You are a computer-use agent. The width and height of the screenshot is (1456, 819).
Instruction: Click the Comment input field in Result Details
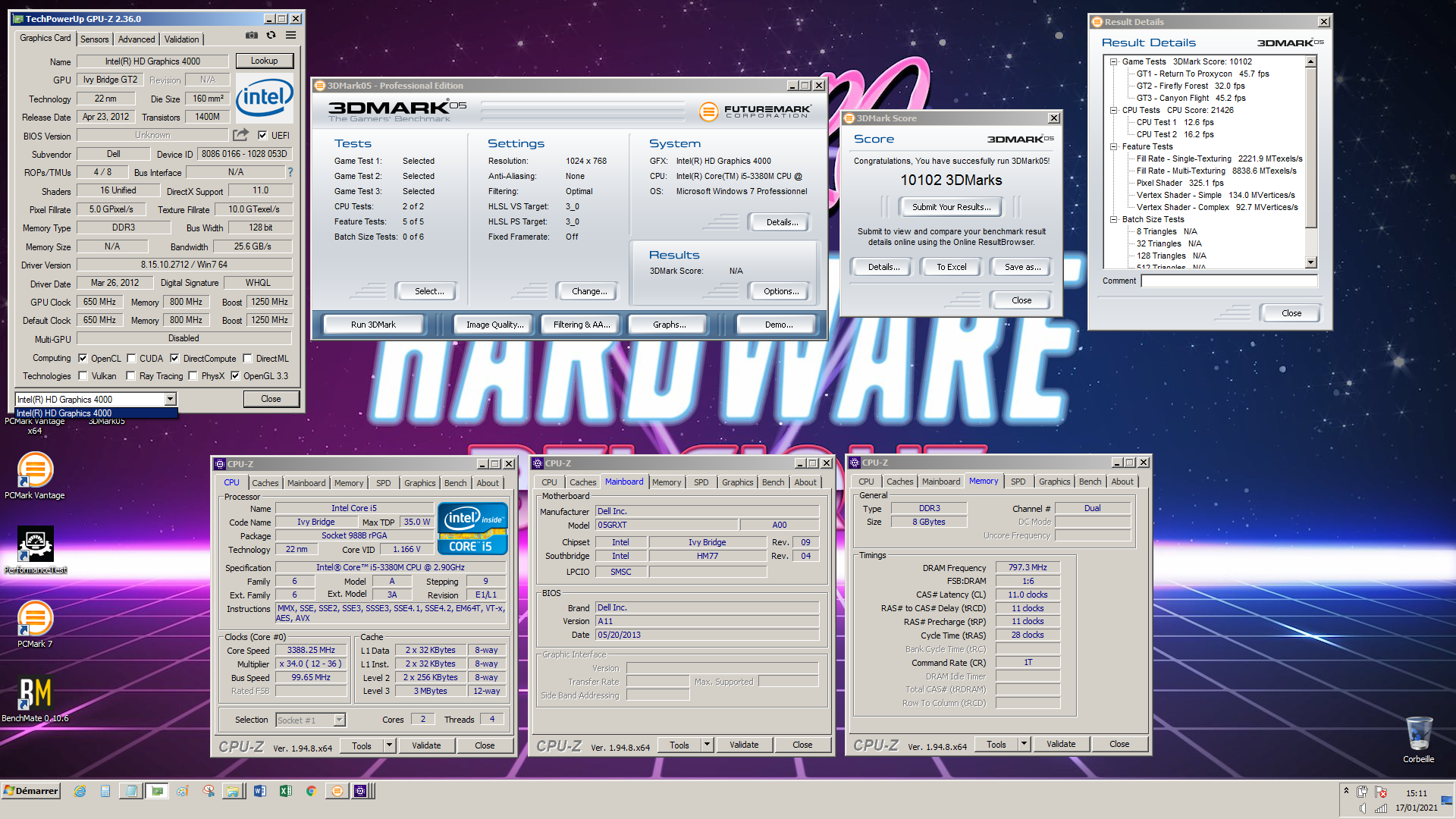click(x=1228, y=281)
